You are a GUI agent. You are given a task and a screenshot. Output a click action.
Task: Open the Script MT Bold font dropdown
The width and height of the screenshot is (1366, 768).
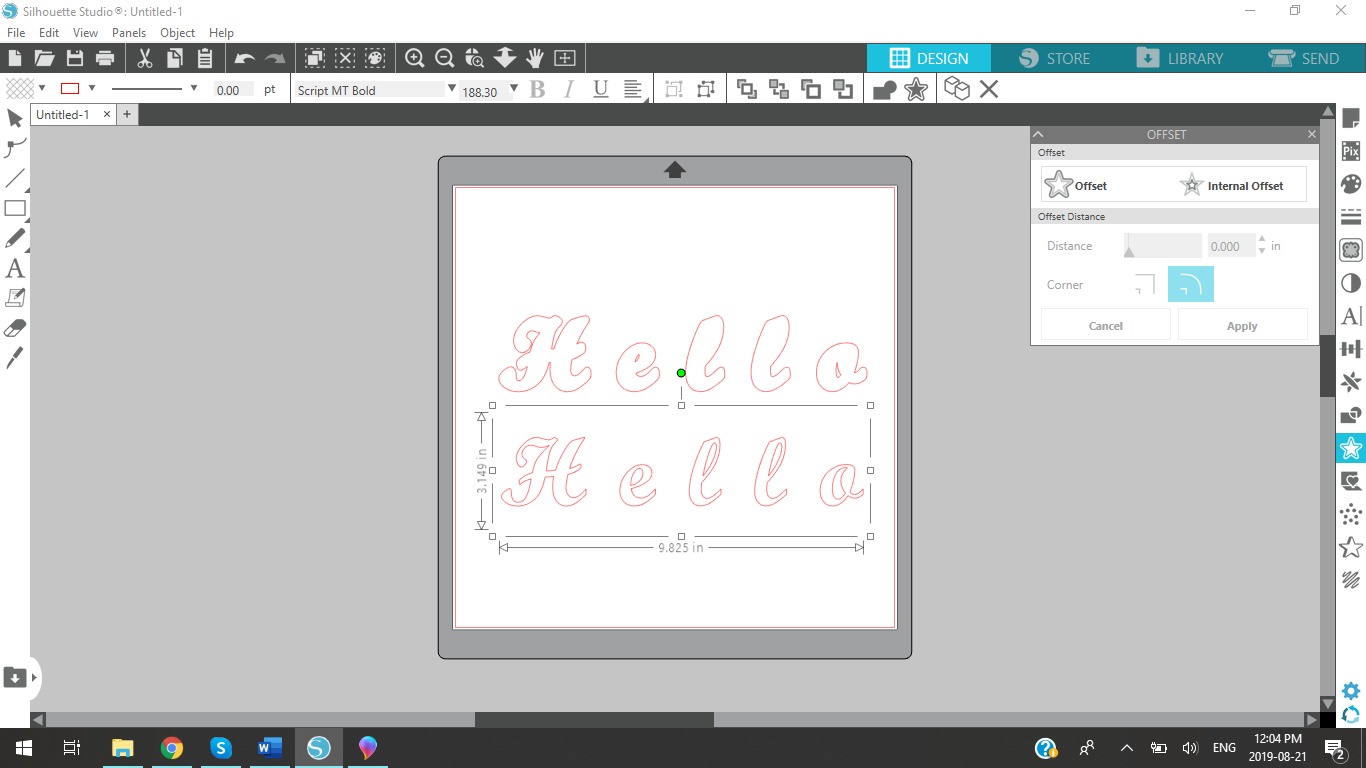452,89
